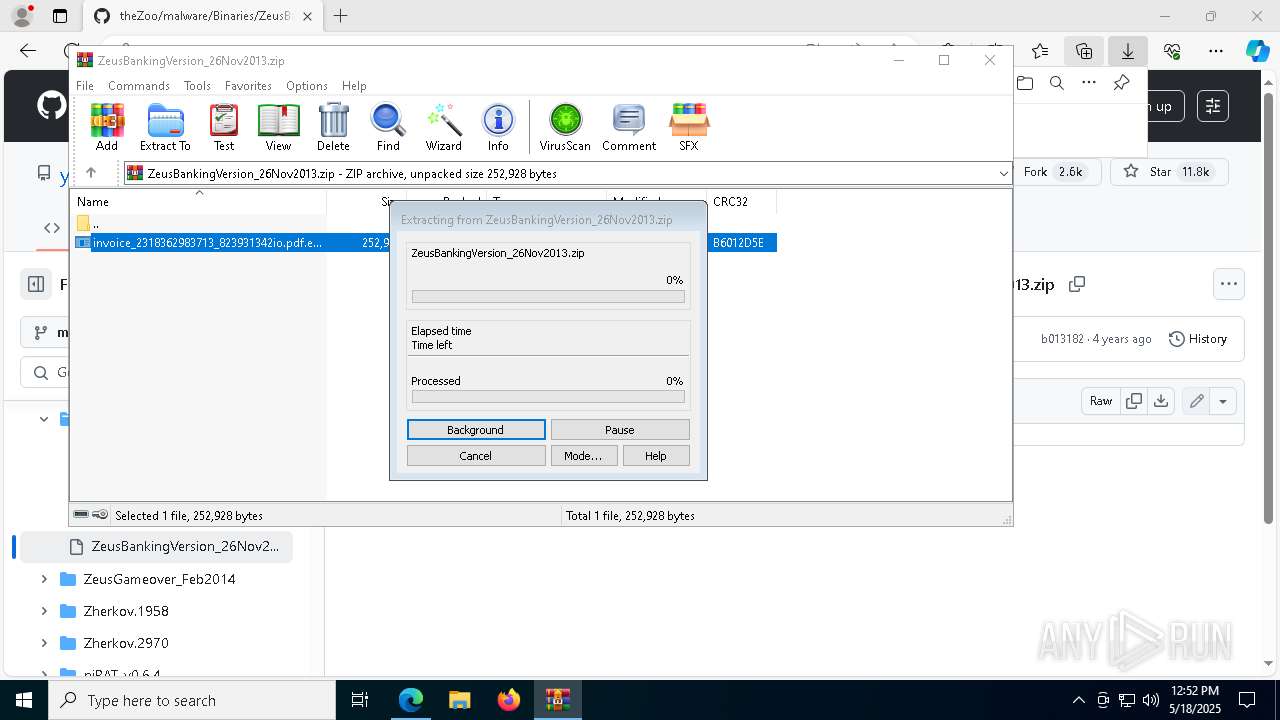Image resolution: width=1280 pixels, height=720 pixels.
Task: Open the Windows Start menu
Action: click(x=24, y=700)
